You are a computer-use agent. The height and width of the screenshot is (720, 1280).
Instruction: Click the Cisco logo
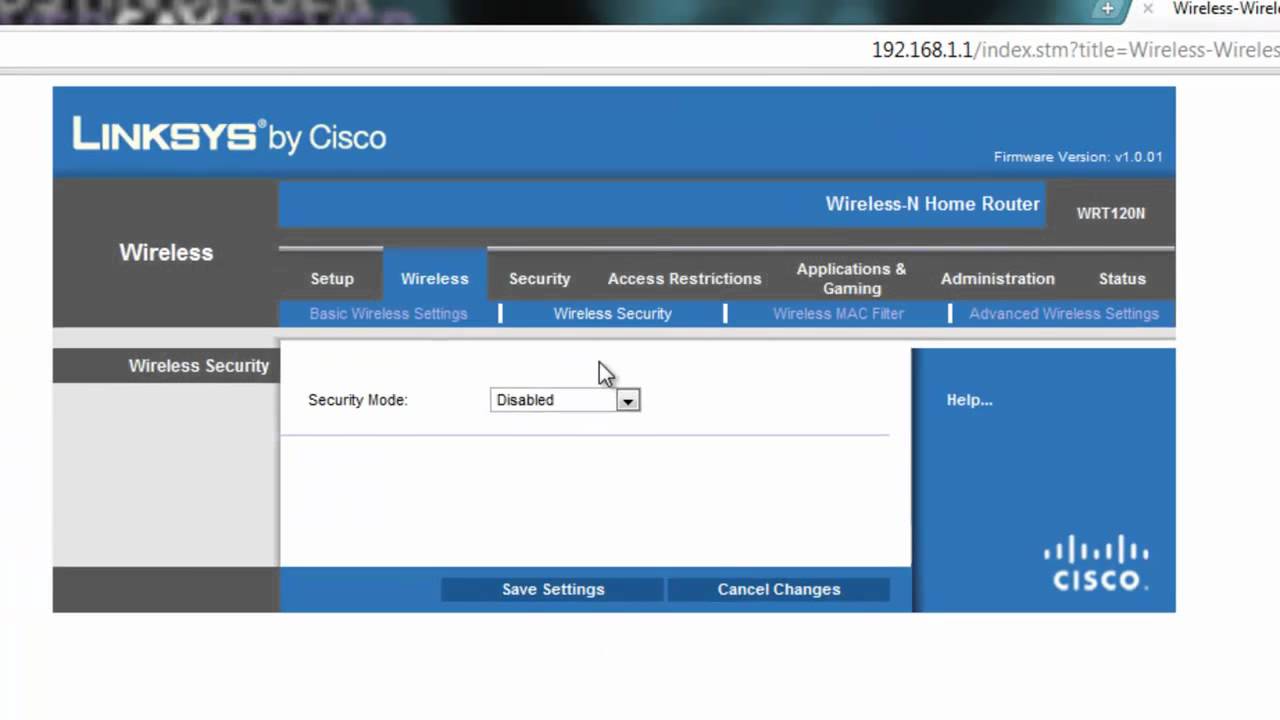pyautogui.click(x=1096, y=563)
